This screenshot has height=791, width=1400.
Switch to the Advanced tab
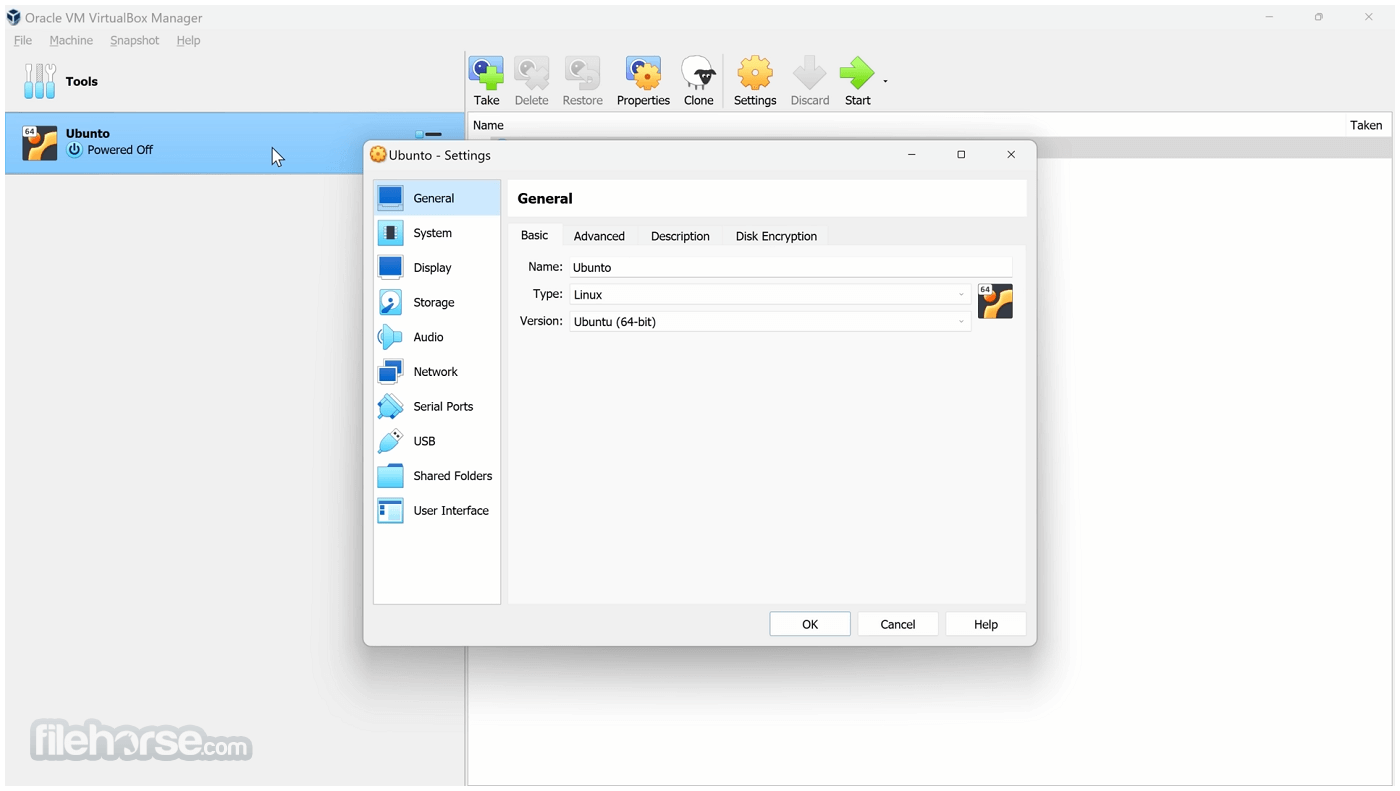pos(599,236)
